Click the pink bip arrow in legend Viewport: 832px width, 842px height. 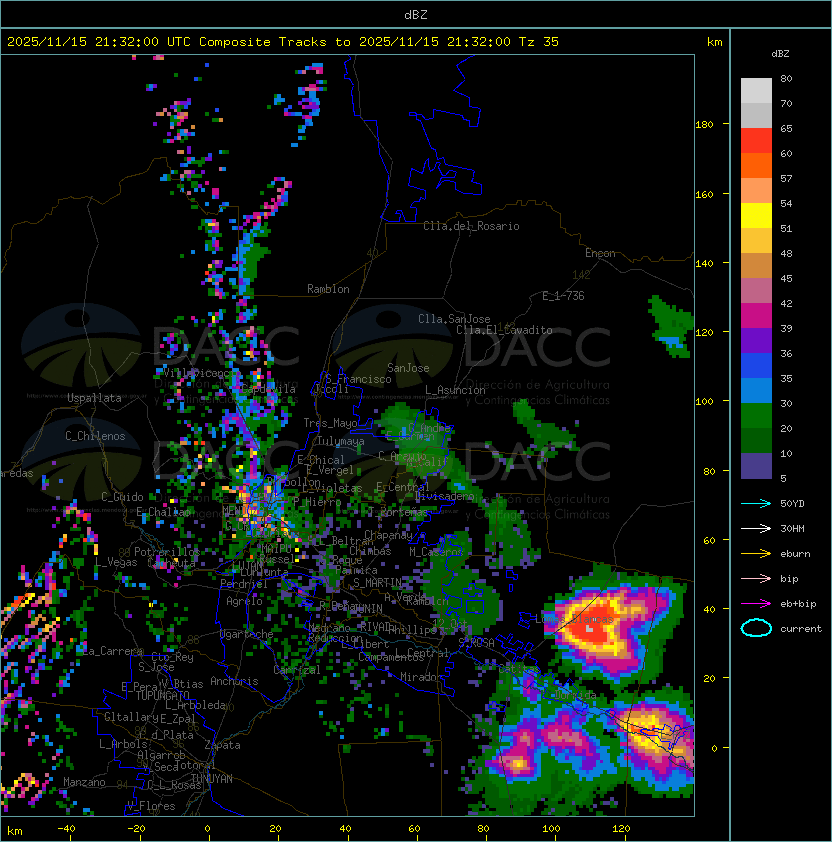[756, 578]
